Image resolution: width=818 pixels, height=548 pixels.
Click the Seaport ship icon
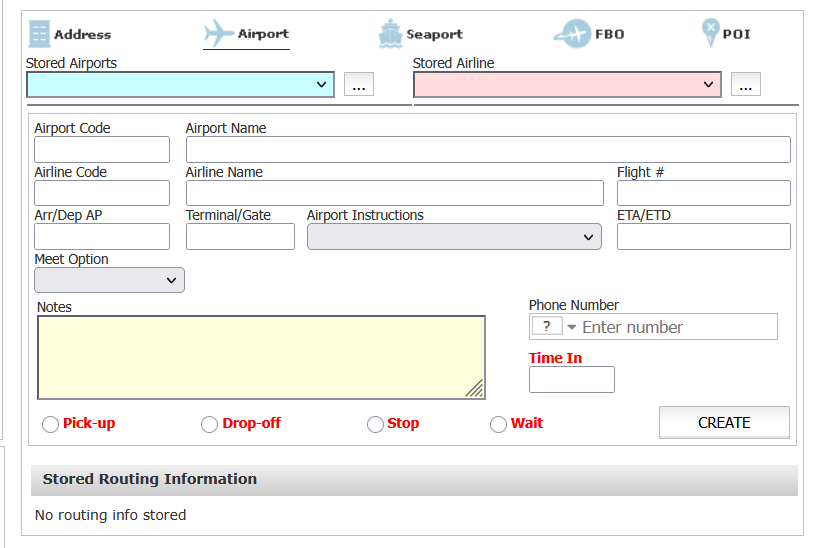(x=390, y=34)
